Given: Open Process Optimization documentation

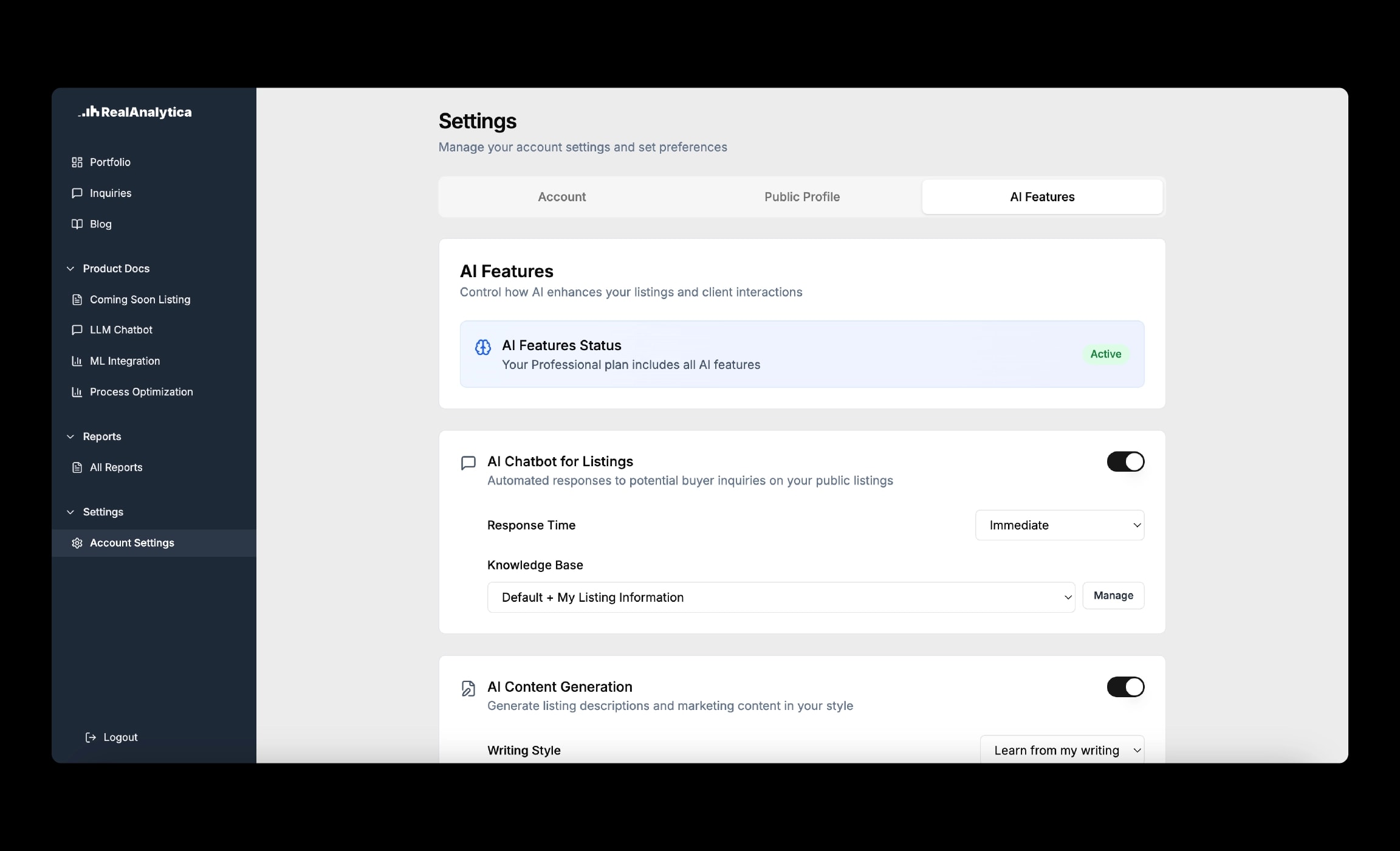Looking at the screenshot, I should pos(154,392).
